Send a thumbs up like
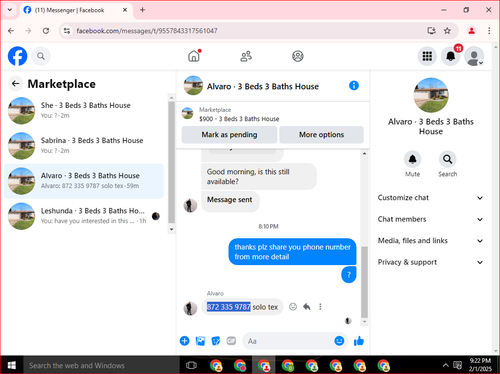 point(359,341)
